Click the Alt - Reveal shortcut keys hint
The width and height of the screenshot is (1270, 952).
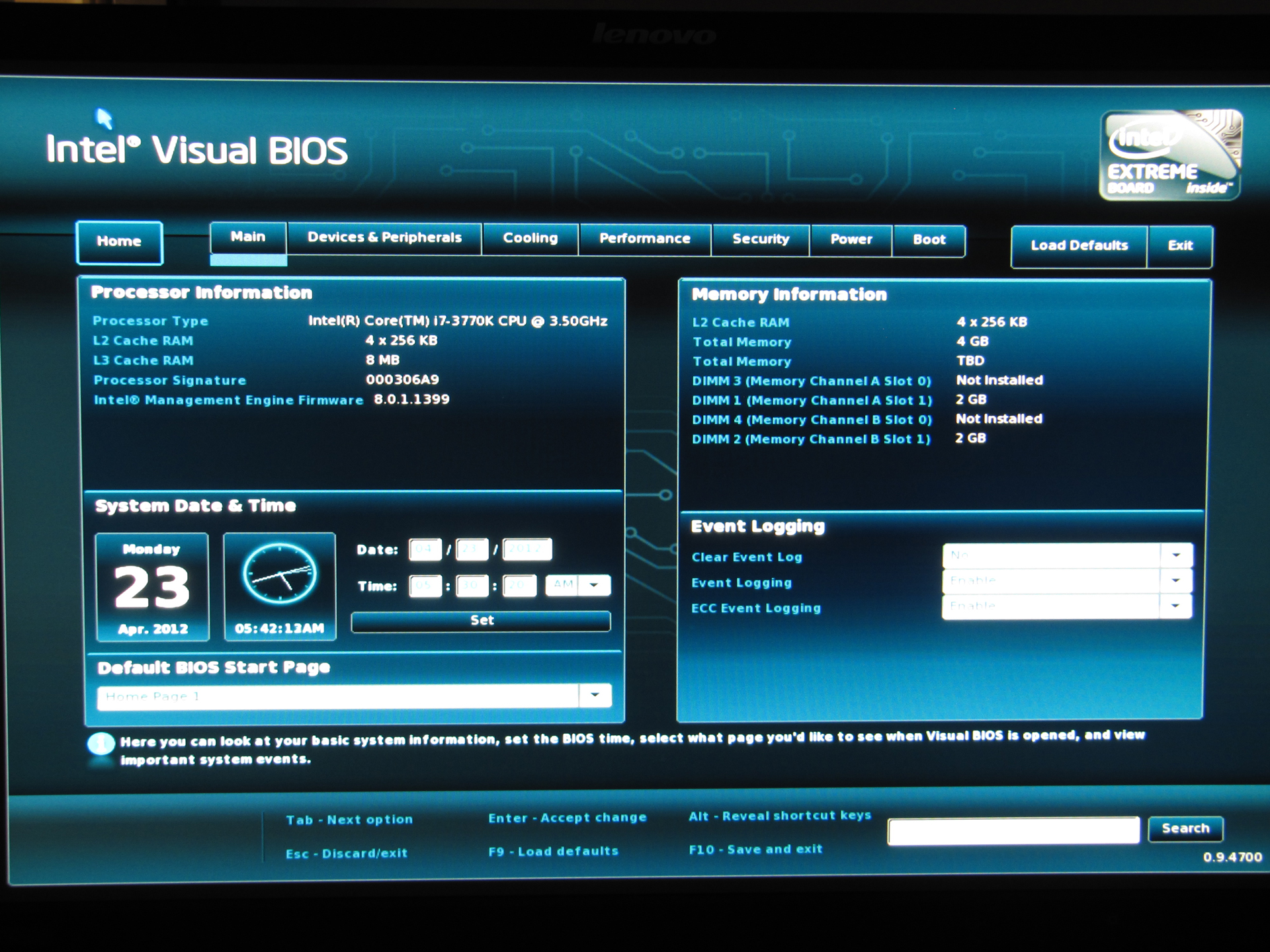coord(780,816)
